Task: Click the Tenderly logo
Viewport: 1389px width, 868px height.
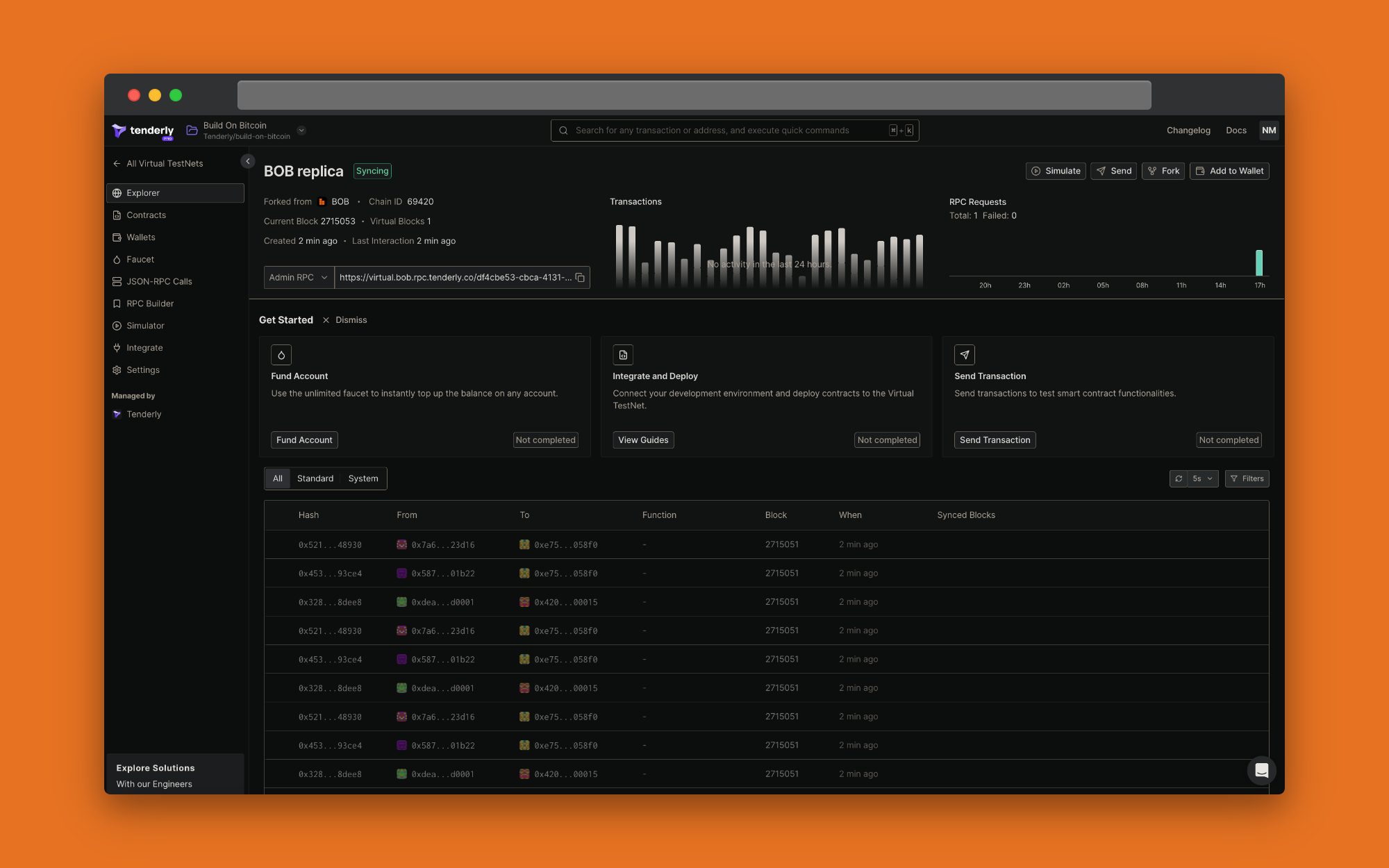Action: [143, 131]
